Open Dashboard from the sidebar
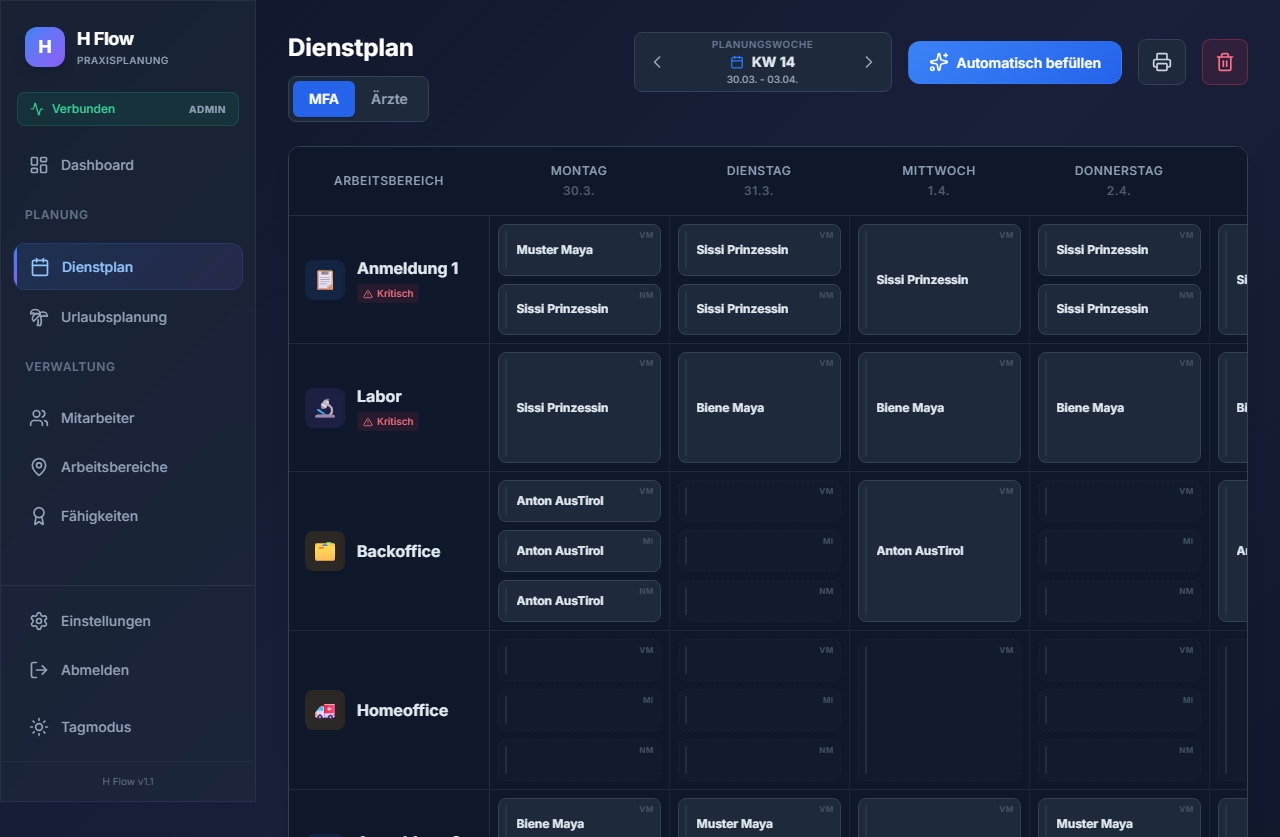This screenshot has height=837, width=1280. [x=97, y=165]
